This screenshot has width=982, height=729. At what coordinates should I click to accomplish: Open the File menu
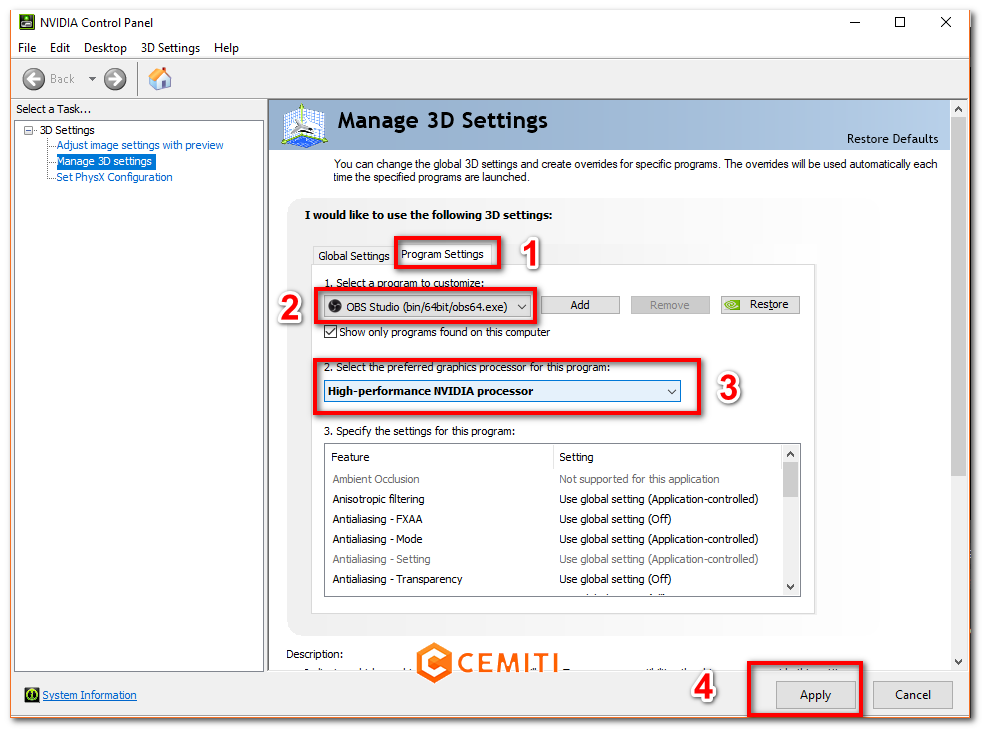coord(27,48)
